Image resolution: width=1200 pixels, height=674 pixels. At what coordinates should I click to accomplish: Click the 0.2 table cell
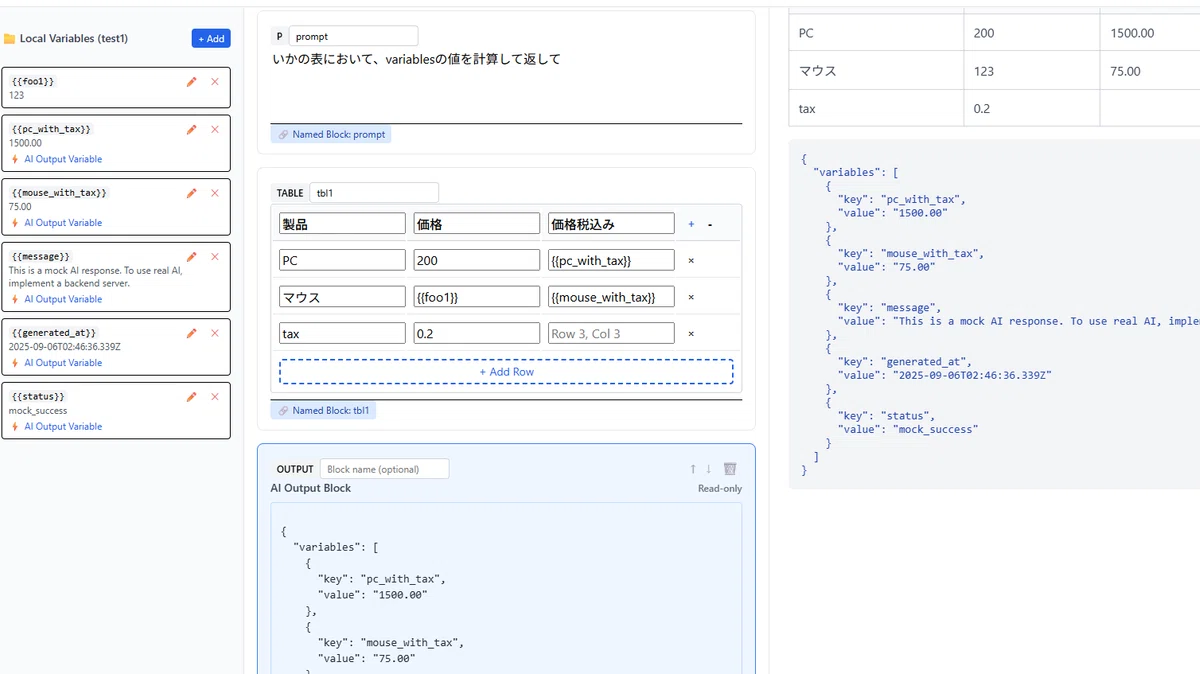click(477, 334)
